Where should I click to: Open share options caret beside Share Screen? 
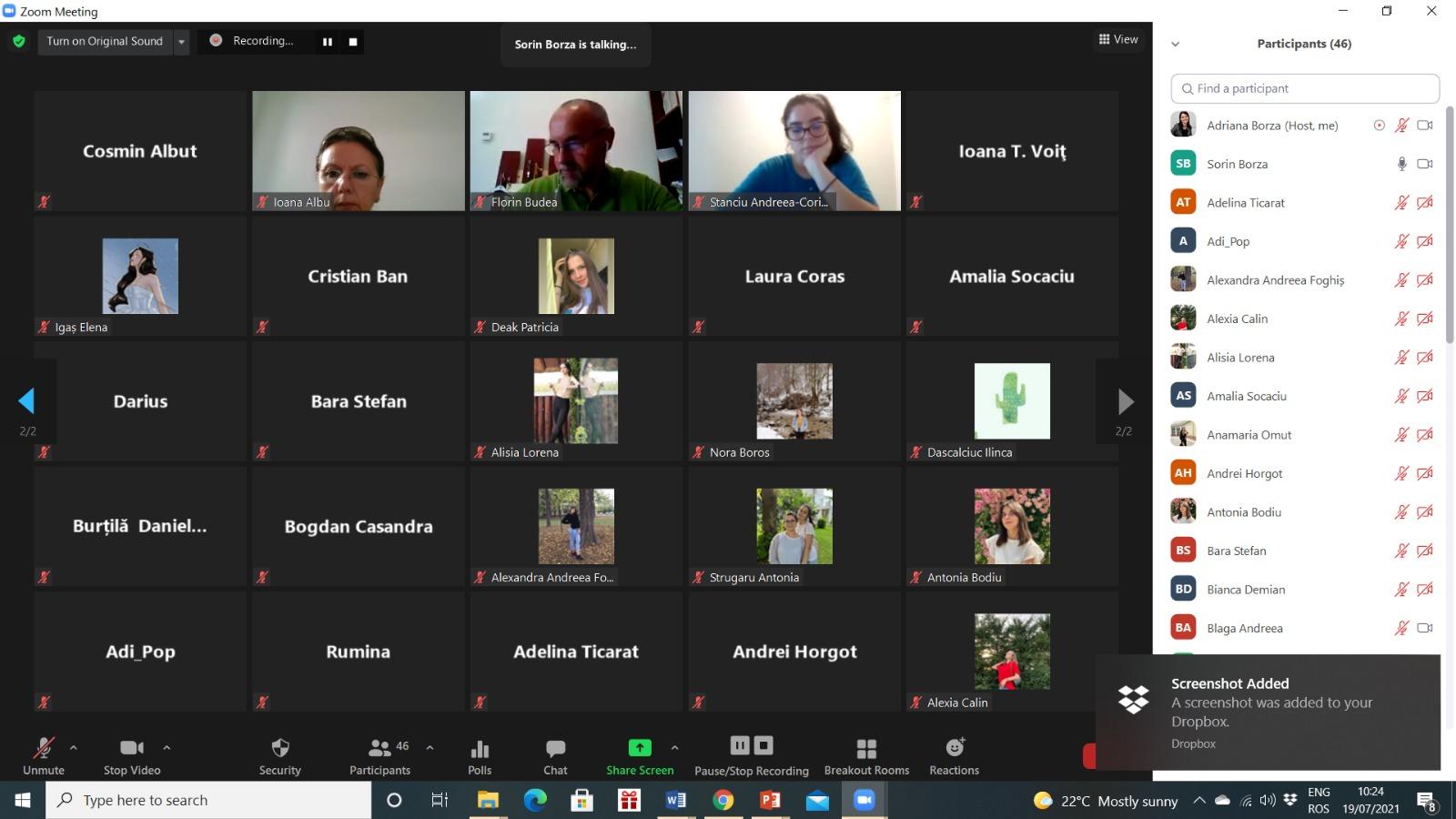click(x=674, y=747)
